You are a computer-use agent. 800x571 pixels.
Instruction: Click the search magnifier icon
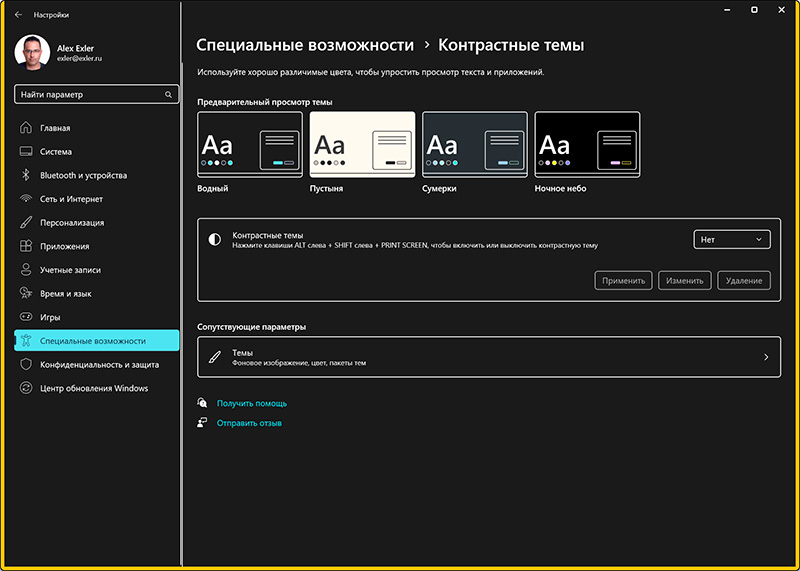pos(169,94)
